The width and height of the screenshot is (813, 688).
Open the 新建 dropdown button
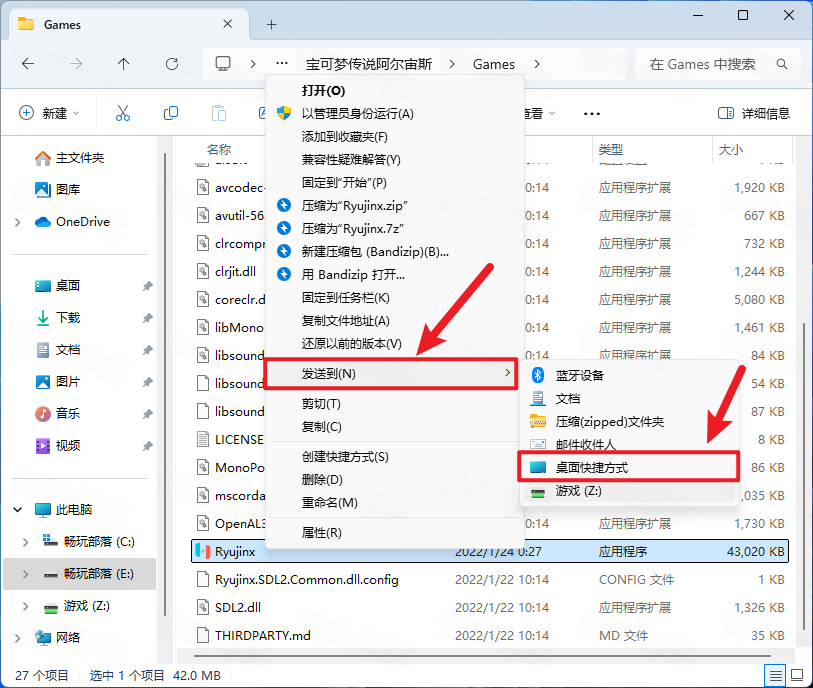(49, 113)
